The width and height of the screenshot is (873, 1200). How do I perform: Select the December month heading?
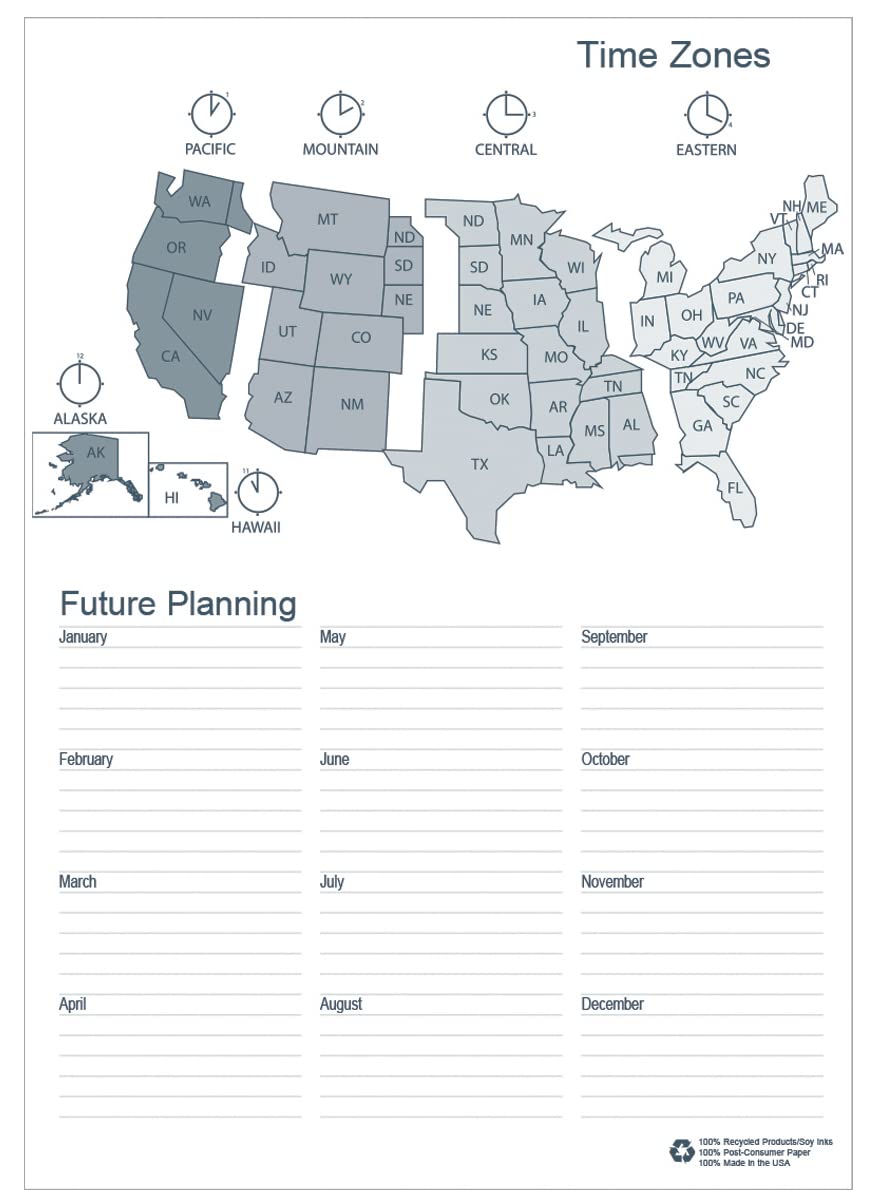click(x=612, y=1004)
